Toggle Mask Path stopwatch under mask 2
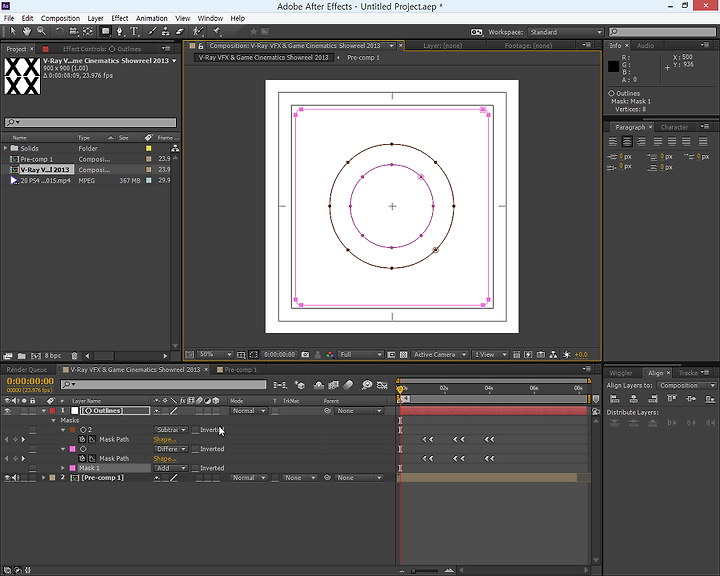This screenshot has height=576, width=720. click(82, 440)
